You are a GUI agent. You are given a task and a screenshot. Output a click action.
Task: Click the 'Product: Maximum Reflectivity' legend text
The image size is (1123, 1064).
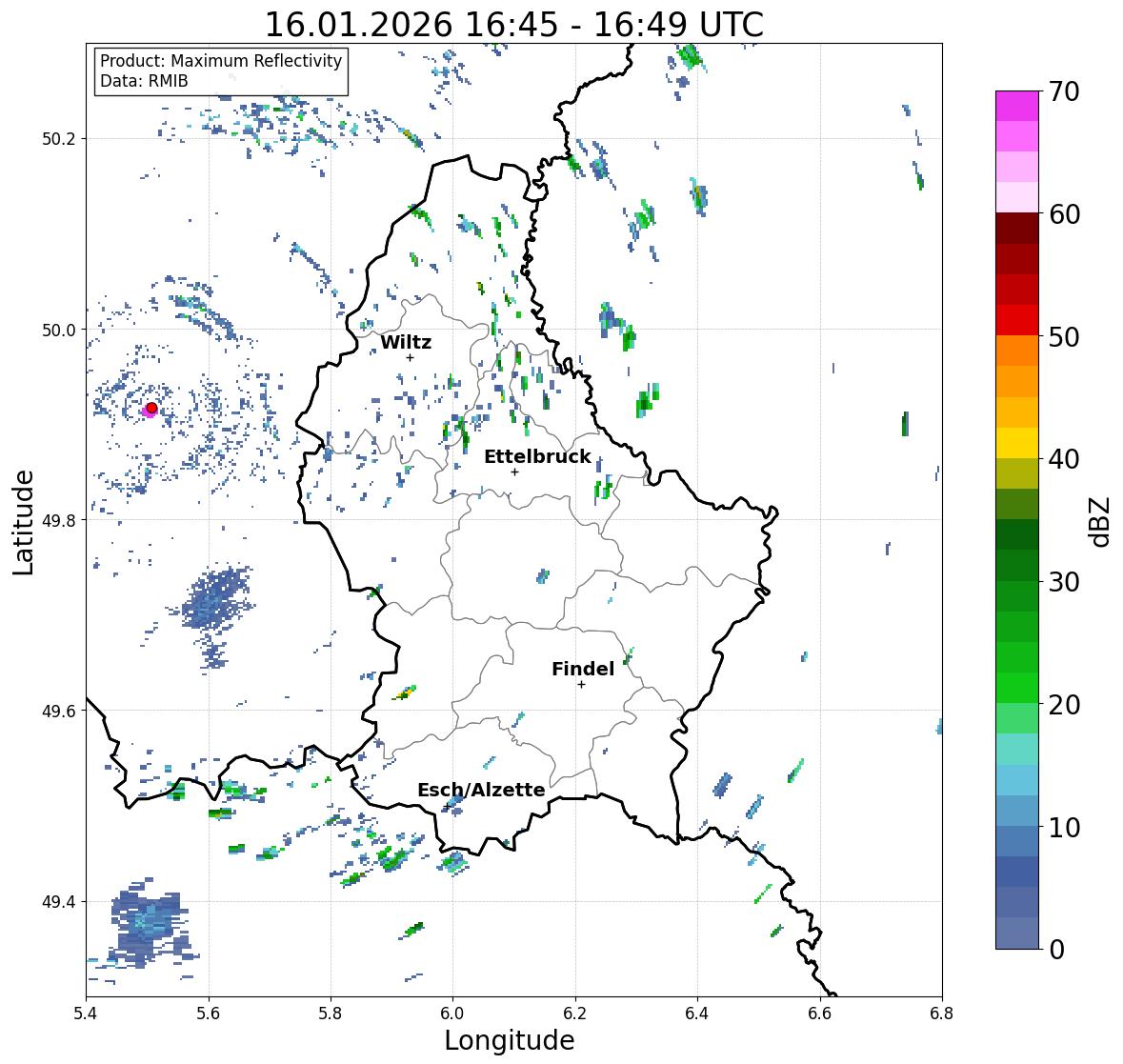point(221,61)
